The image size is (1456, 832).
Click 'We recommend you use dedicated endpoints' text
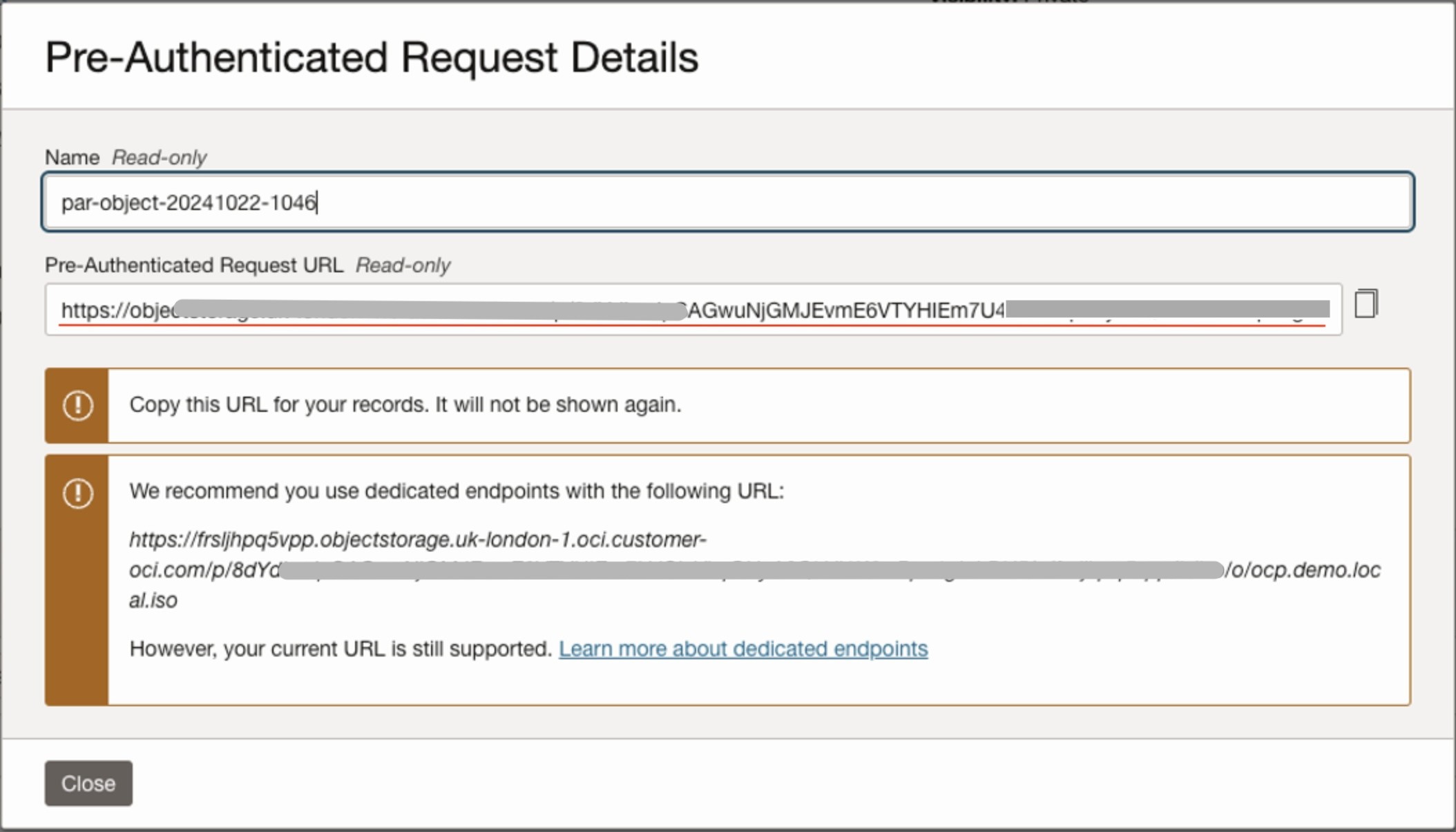pos(456,491)
